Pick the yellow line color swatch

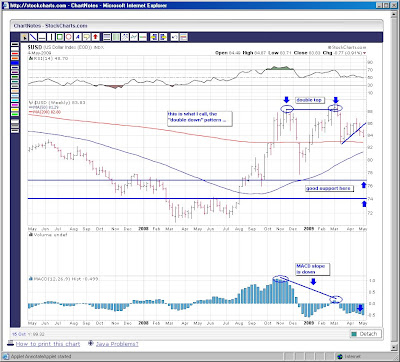[15, 110]
